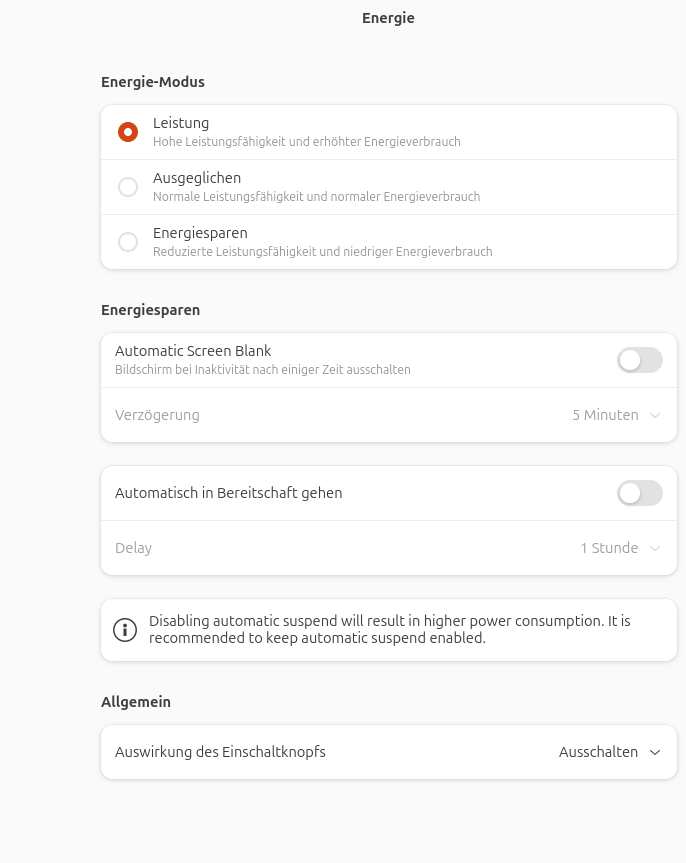Click the "Normale Leistungsfähigkeit" description under Ausgeglichen
Image resolution: width=686 pixels, height=863 pixels.
[x=316, y=197]
